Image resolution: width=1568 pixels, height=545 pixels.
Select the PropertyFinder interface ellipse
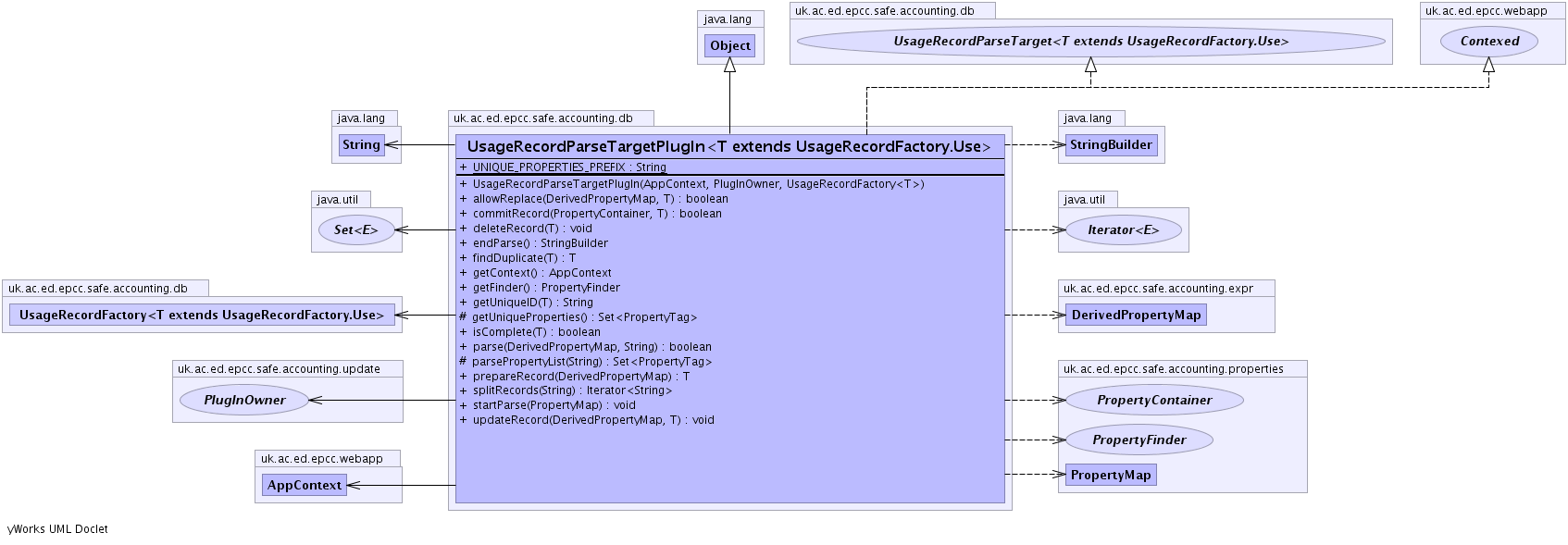(x=1139, y=440)
